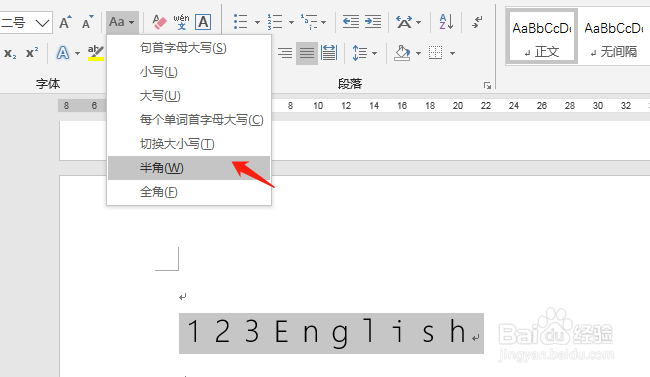Toggle the Subscript button

(10, 53)
